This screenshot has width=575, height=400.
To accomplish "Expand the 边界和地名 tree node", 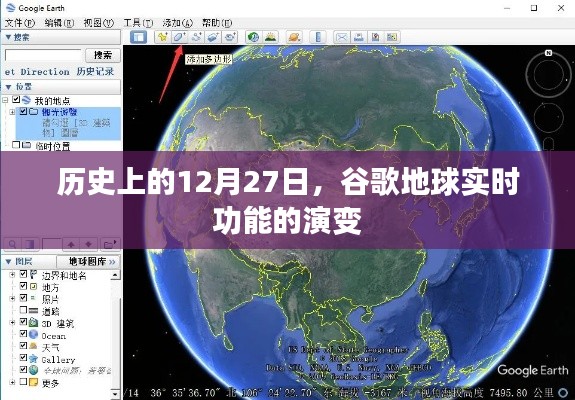I will click(12, 274).
